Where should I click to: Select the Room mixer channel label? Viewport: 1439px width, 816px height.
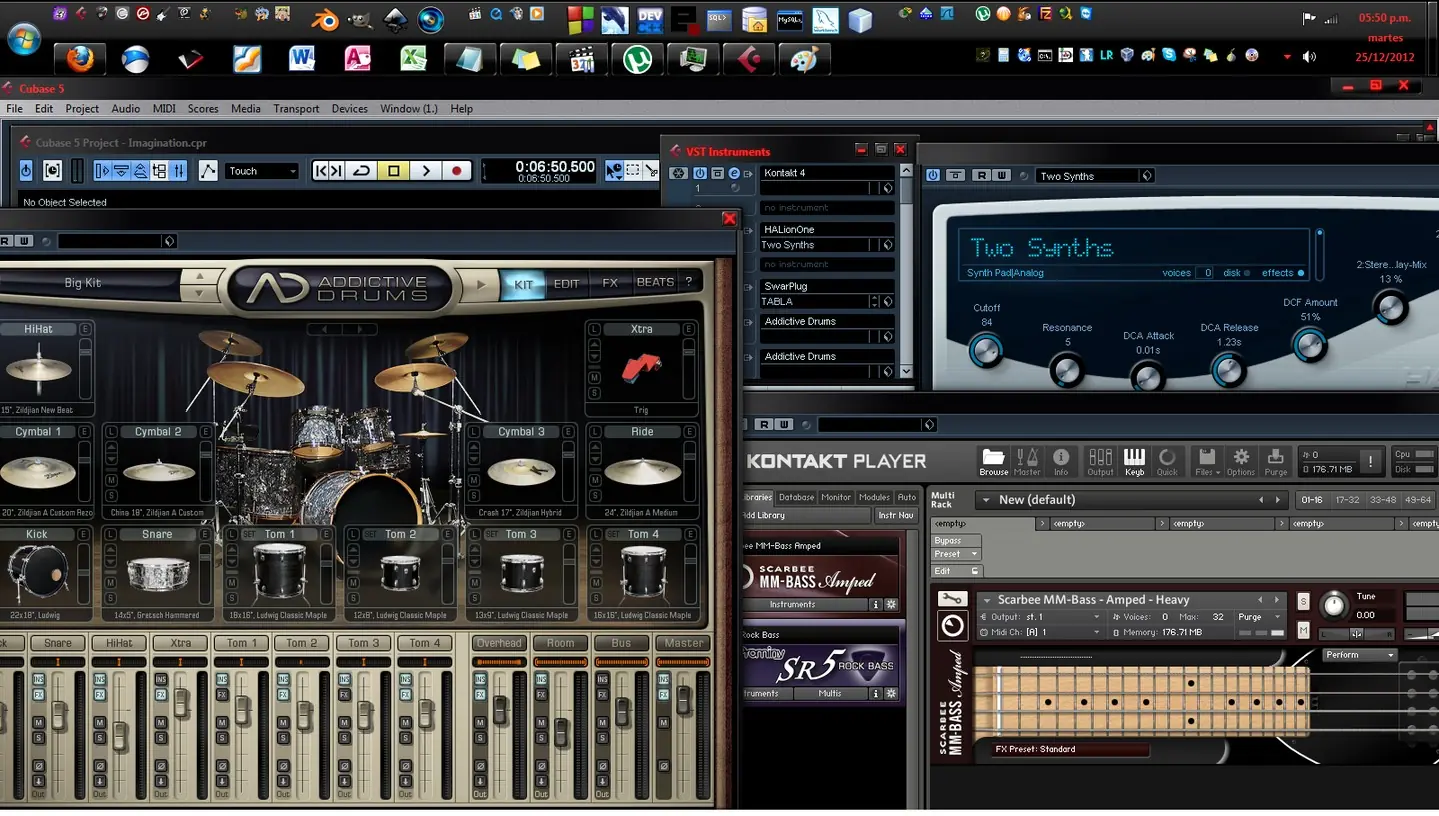pos(561,643)
